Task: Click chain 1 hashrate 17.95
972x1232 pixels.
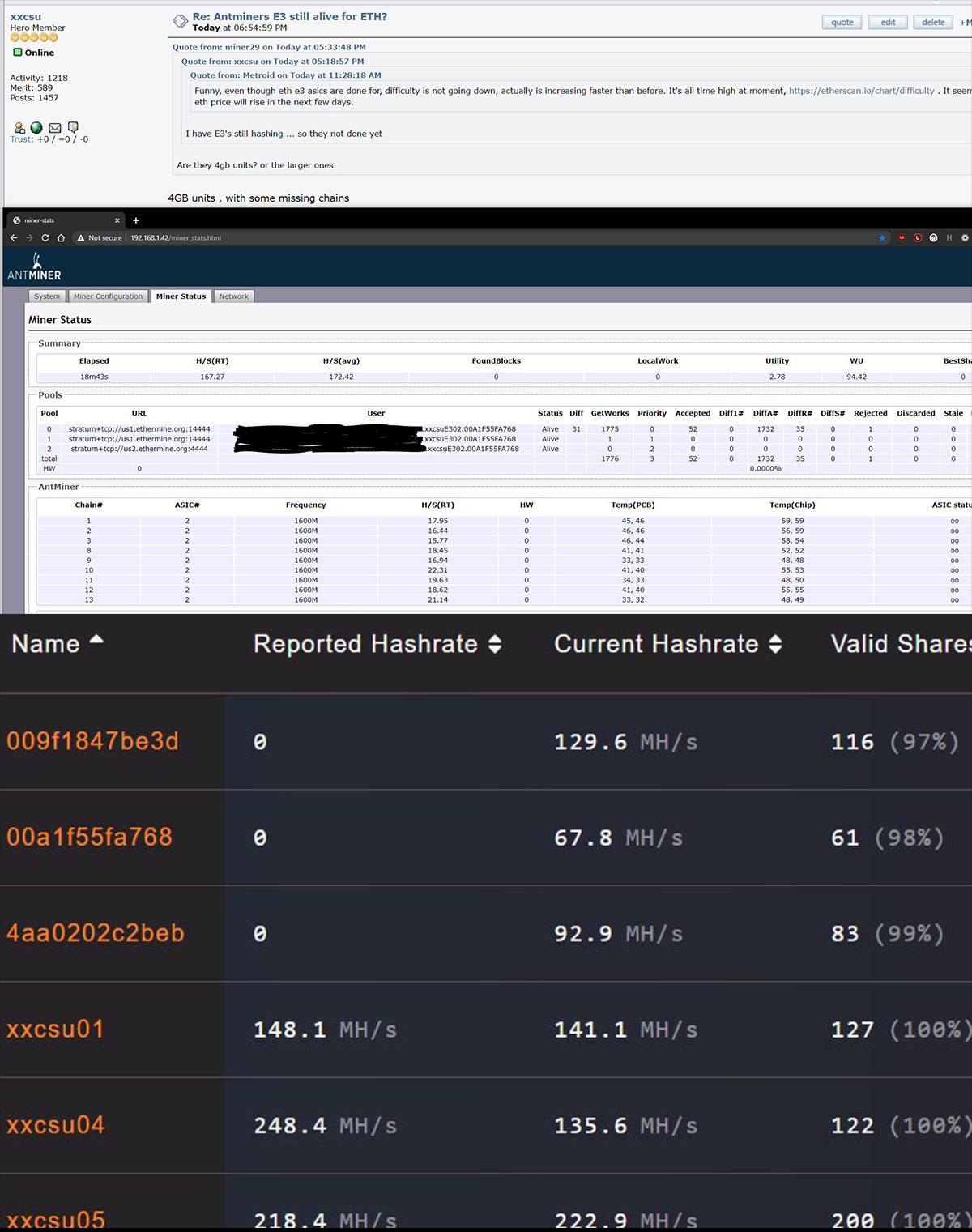Action: point(437,521)
